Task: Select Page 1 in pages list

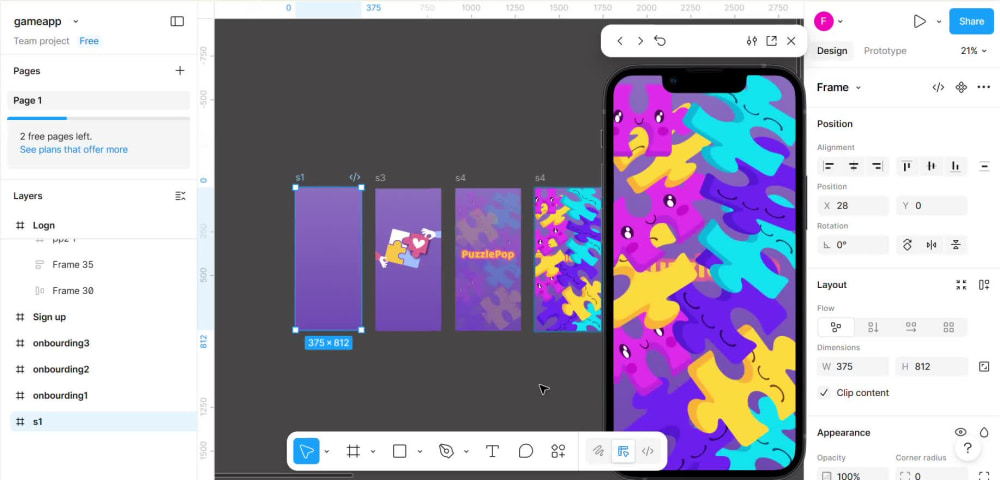Action: coord(98,100)
